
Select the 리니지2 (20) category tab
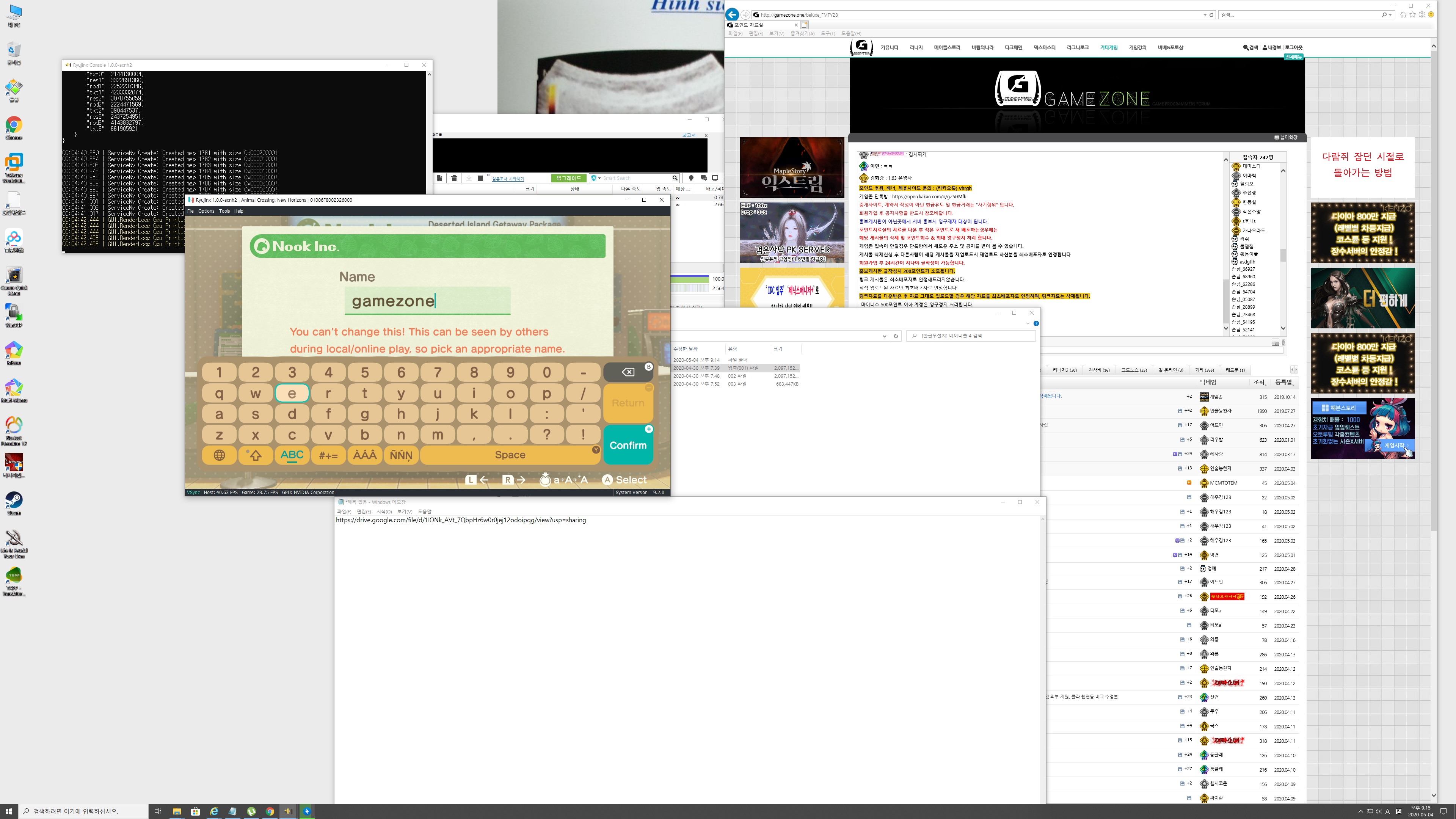[1064, 370]
